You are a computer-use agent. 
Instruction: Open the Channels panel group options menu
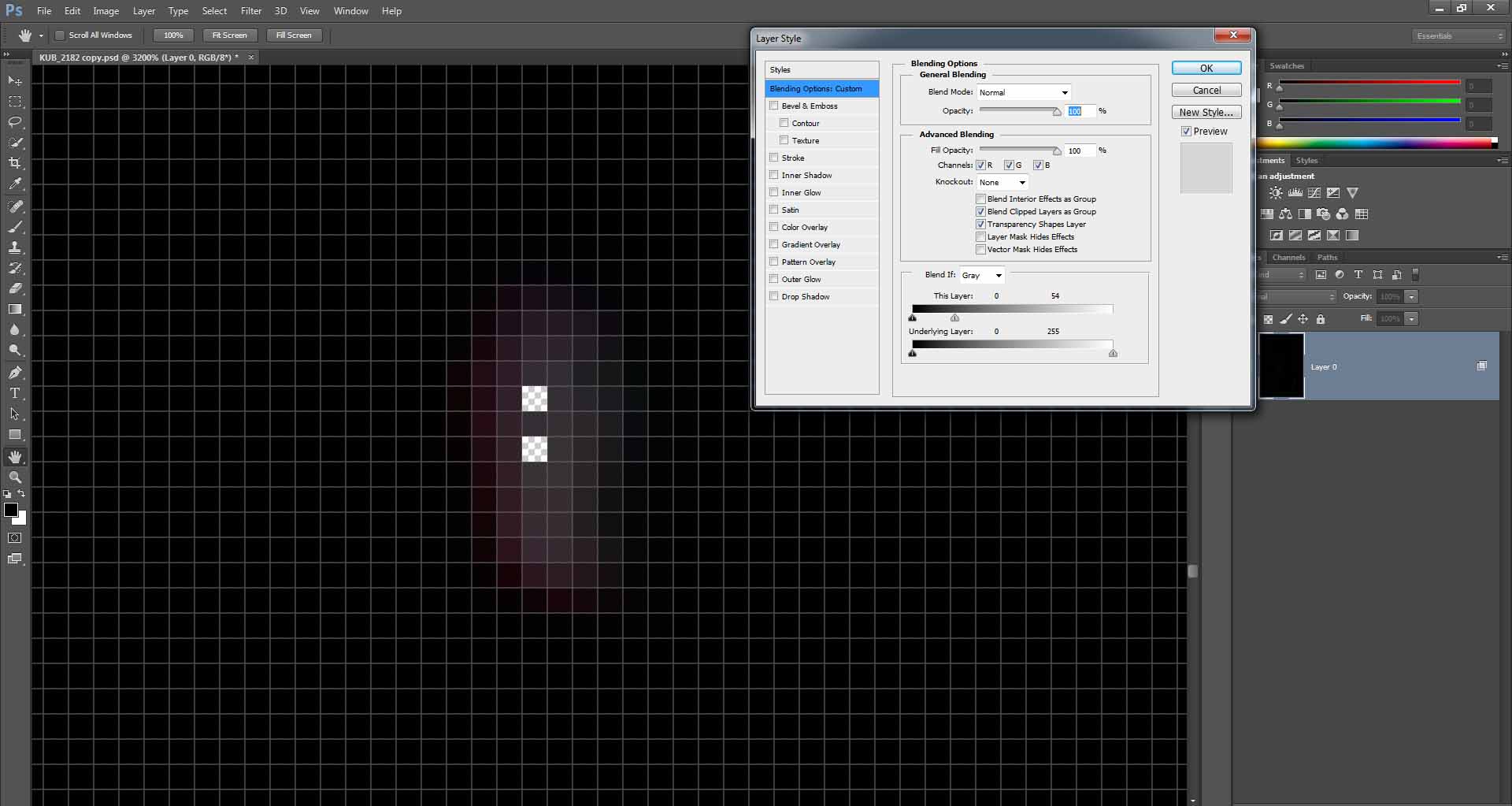coord(1503,258)
